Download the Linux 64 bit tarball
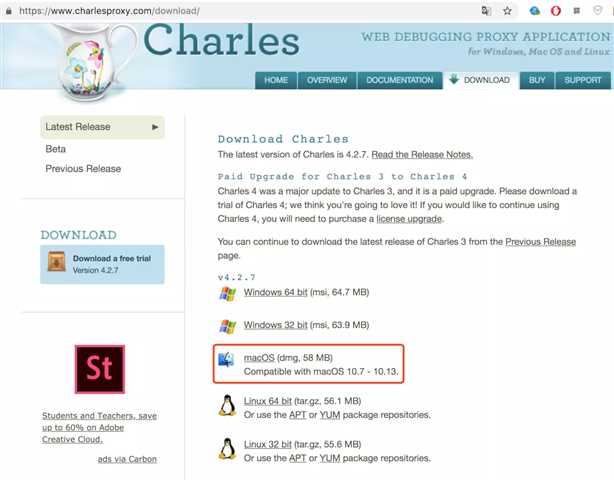This screenshot has width=614, height=480. pyautogui.click(x=267, y=401)
